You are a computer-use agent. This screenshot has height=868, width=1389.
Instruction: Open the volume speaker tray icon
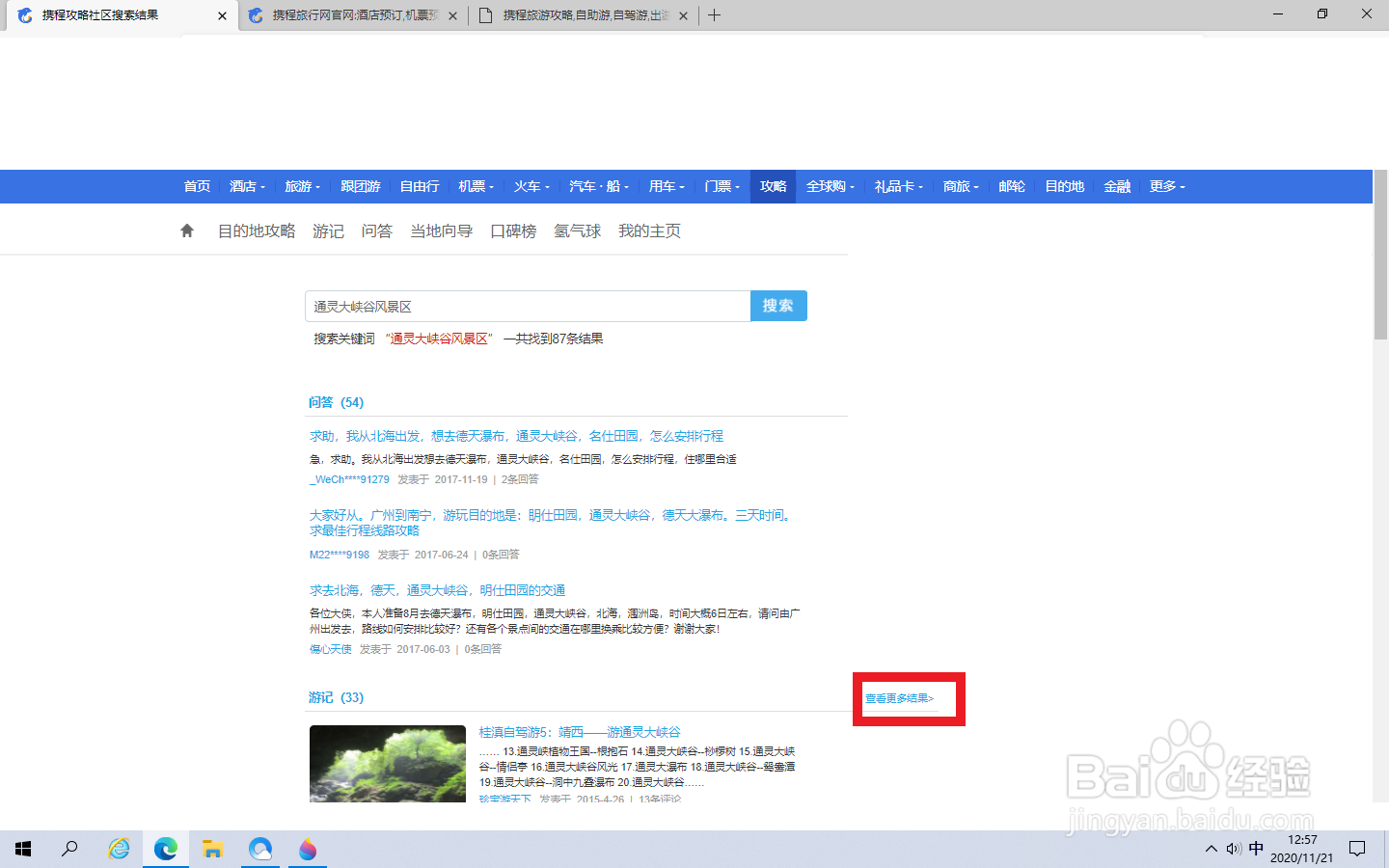coord(1234,849)
